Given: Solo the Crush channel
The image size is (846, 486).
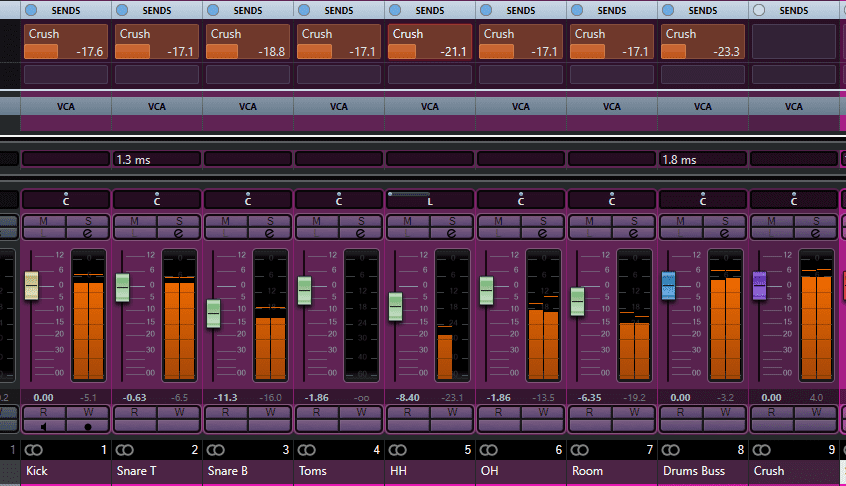Looking at the screenshot, I should pyautogui.click(x=815, y=221).
